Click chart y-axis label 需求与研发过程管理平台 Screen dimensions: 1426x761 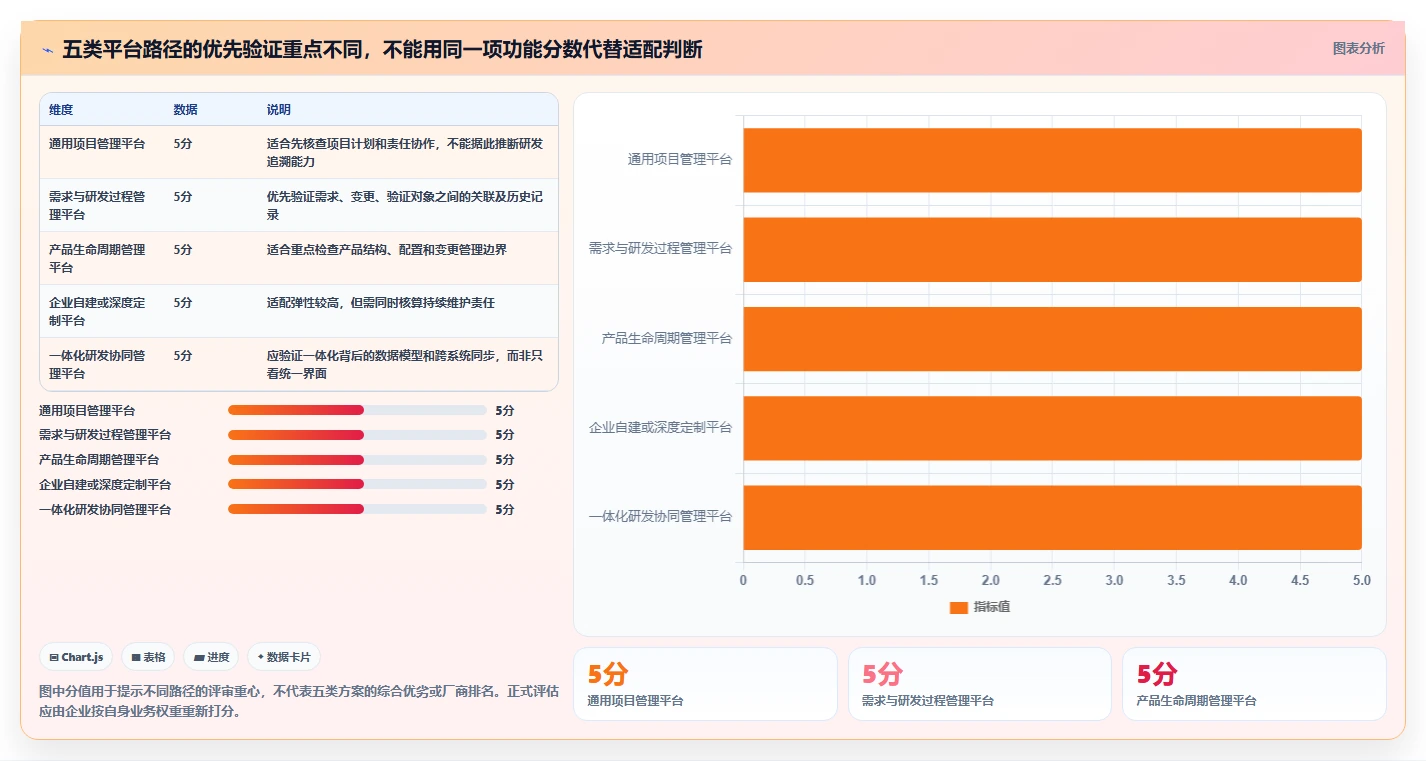pos(660,249)
